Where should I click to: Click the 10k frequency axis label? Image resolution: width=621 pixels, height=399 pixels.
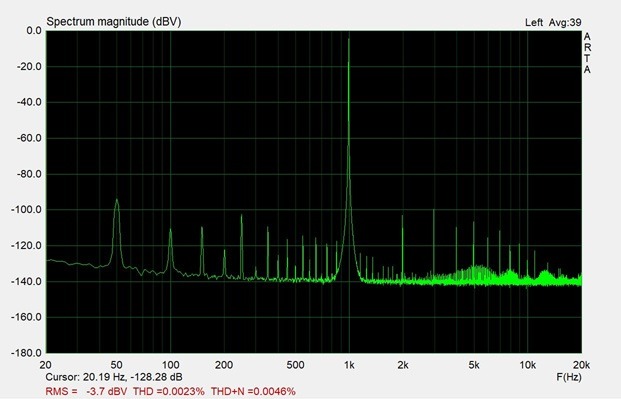click(x=528, y=365)
